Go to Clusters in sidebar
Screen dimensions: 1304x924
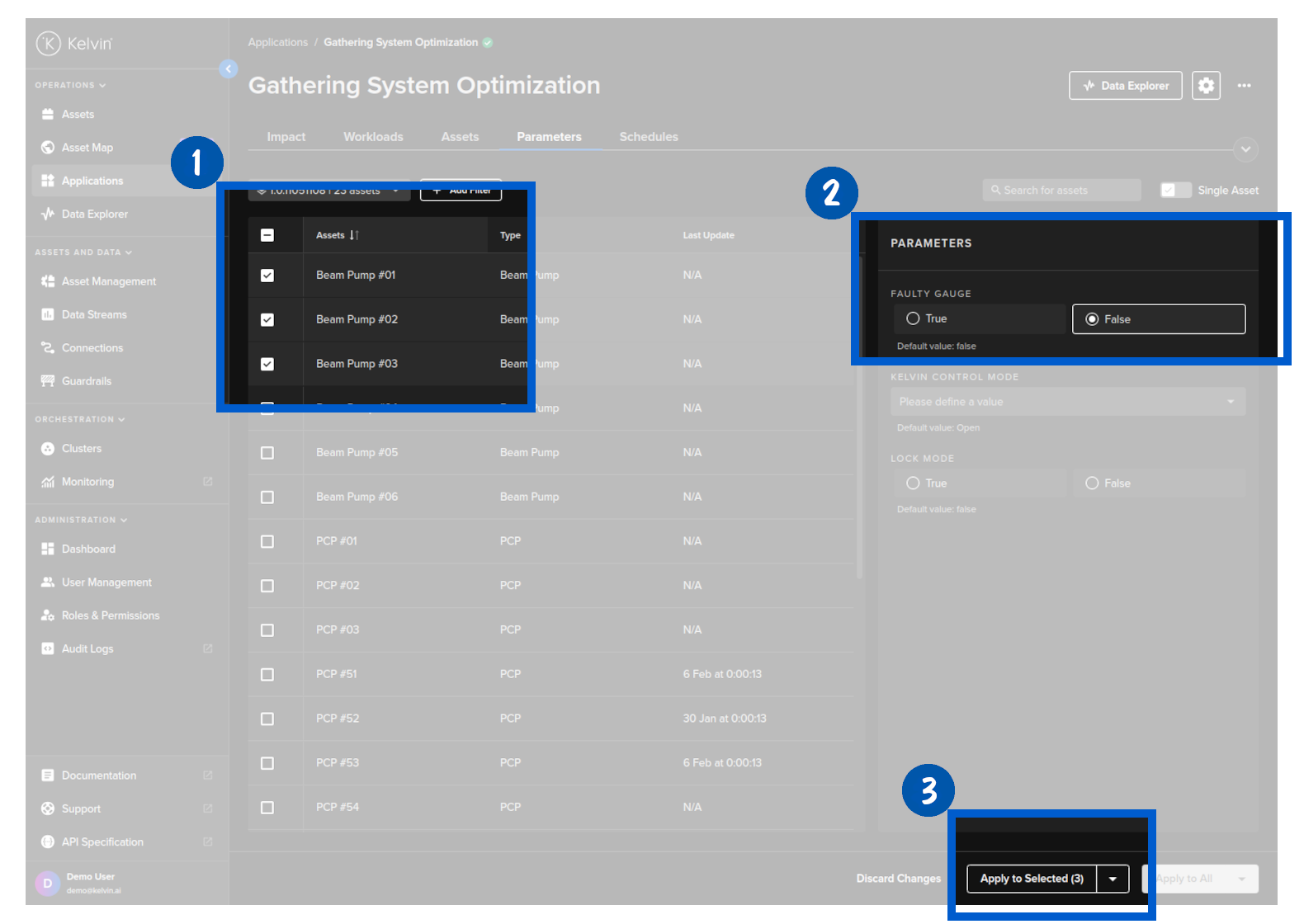pos(81,449)
